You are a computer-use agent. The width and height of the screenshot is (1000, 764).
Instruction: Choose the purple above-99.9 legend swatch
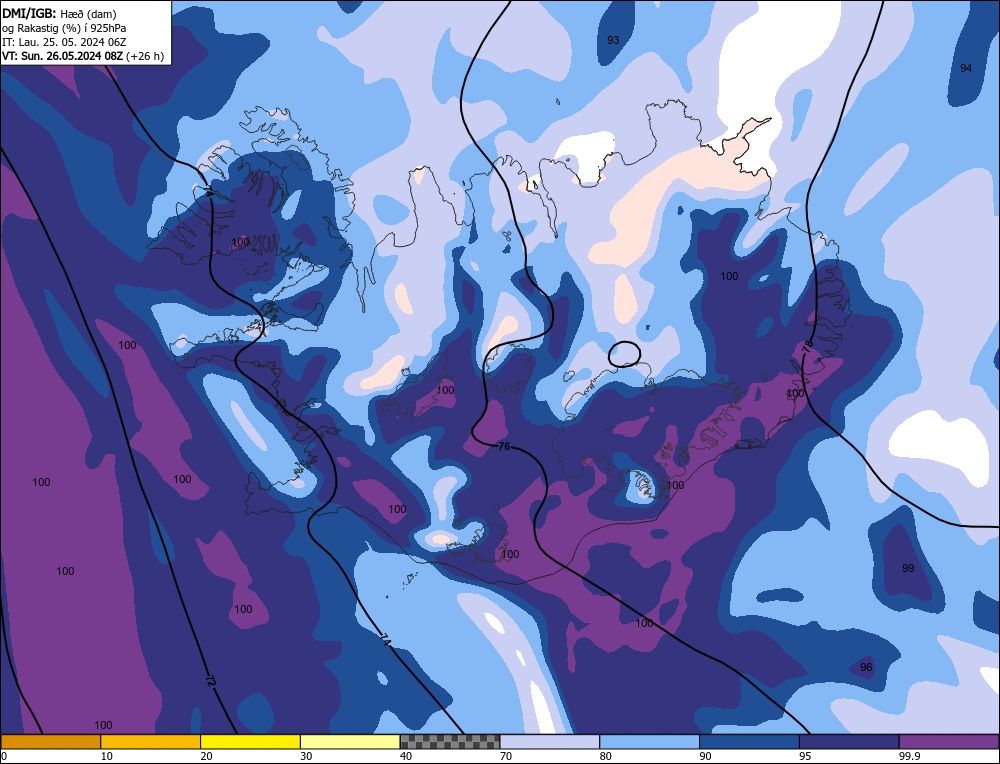(949, 741)
